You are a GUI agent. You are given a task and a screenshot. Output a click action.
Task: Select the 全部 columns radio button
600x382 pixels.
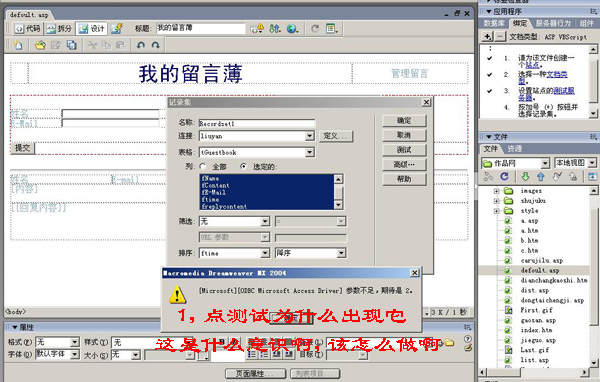(202, 167)
